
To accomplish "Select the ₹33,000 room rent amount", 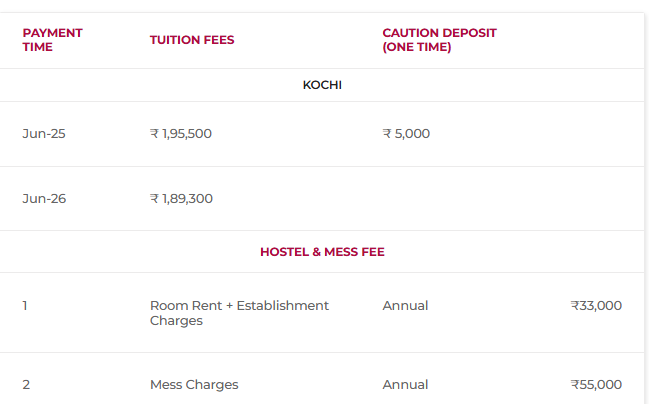I will 596,305.
